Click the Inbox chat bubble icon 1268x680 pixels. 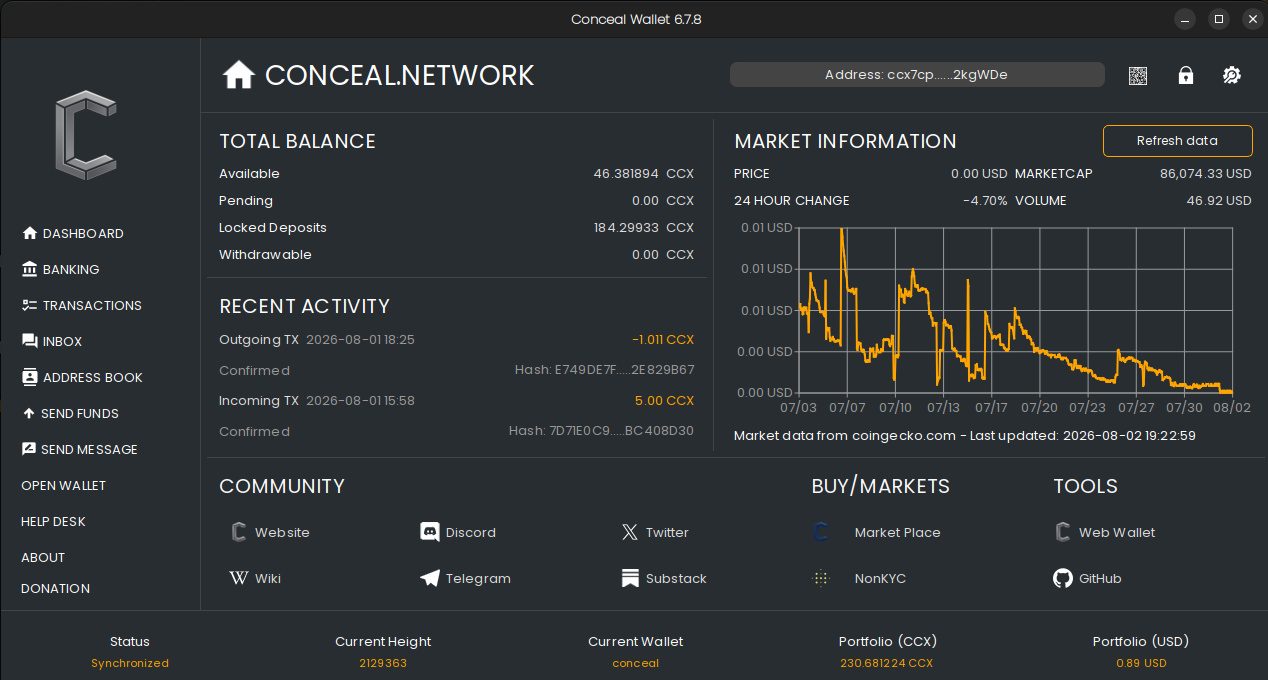[x=29, y=341]
